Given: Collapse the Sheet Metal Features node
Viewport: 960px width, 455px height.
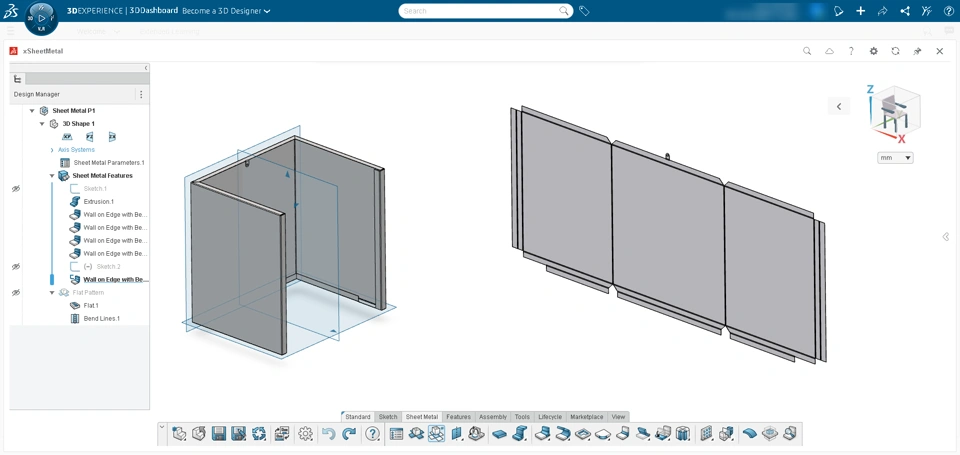Looking at the screenshot, I should (x=51, y=176).
